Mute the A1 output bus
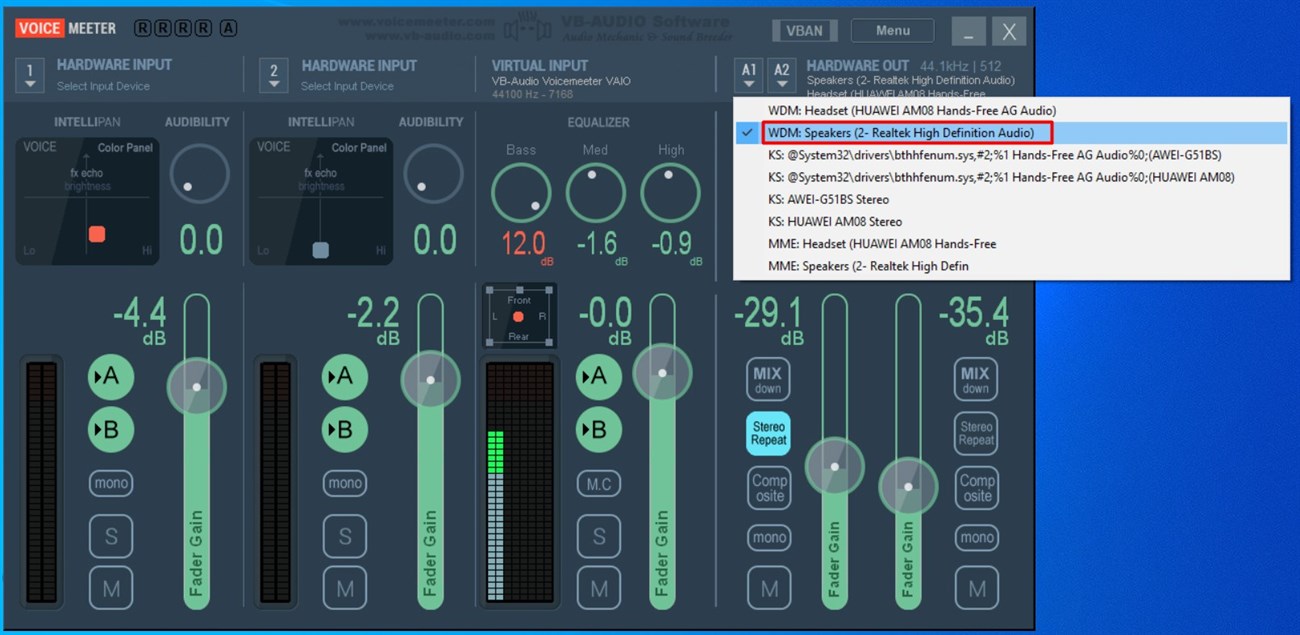Image resolution: width=1300 pixels, height=635 pixels. click(769, 588)
